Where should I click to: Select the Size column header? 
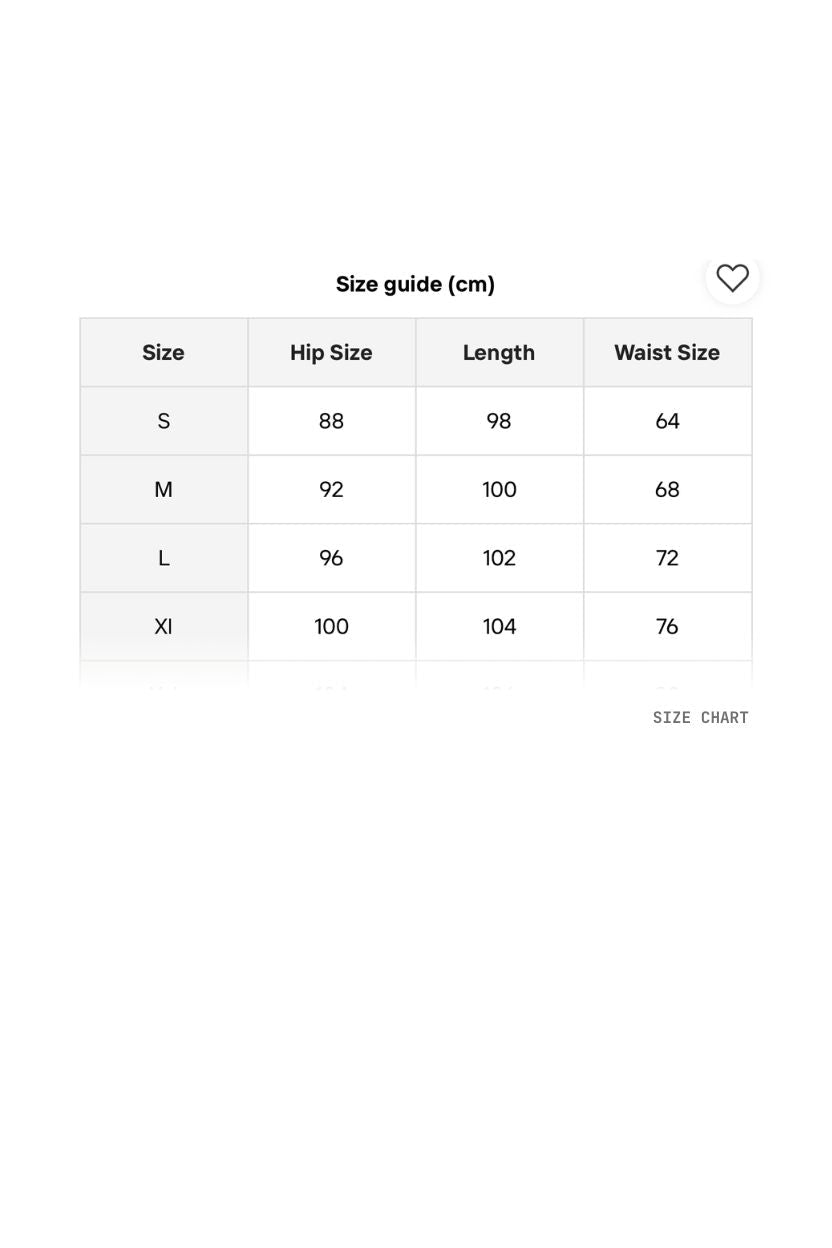tap(163, 352)
